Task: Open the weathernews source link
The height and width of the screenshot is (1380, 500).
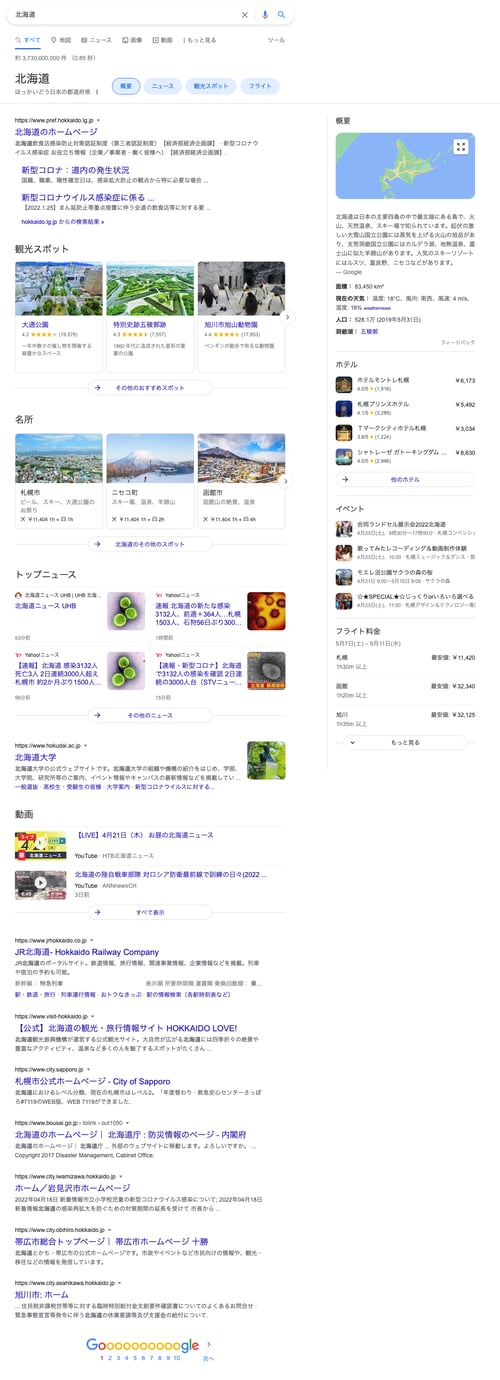Action: tap(379, 309)
